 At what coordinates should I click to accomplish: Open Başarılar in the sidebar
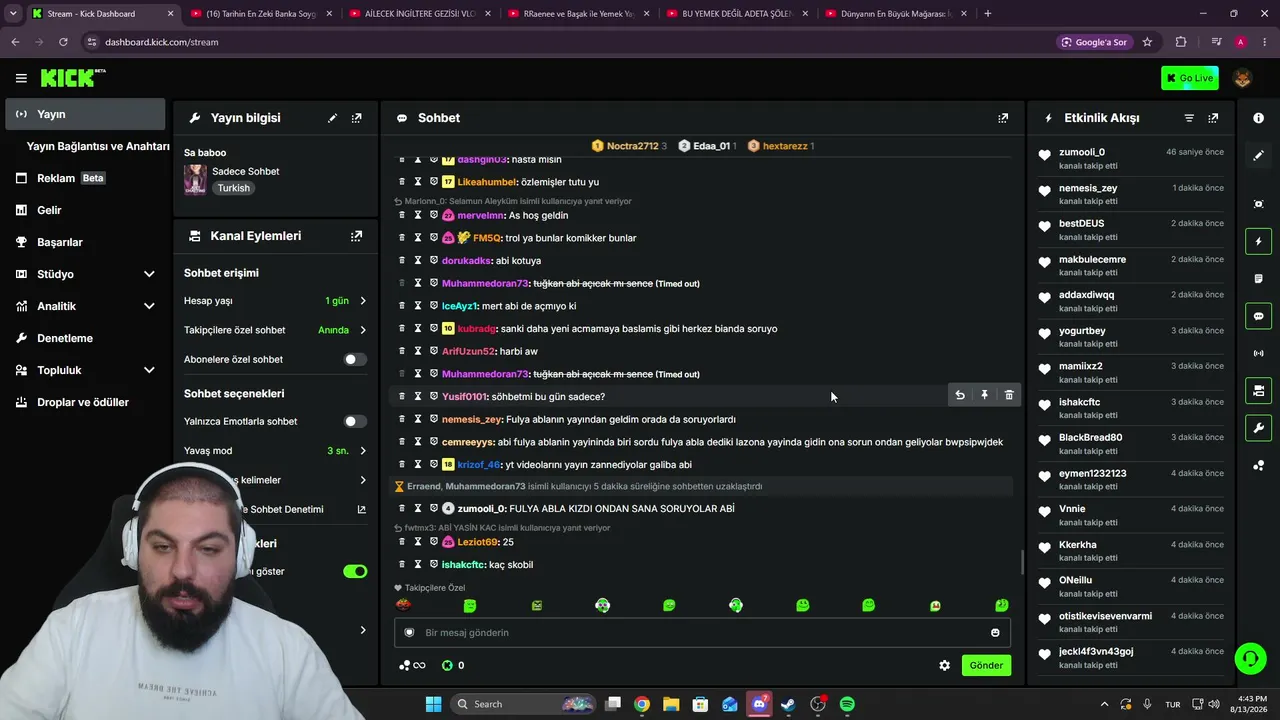[84, 242]
